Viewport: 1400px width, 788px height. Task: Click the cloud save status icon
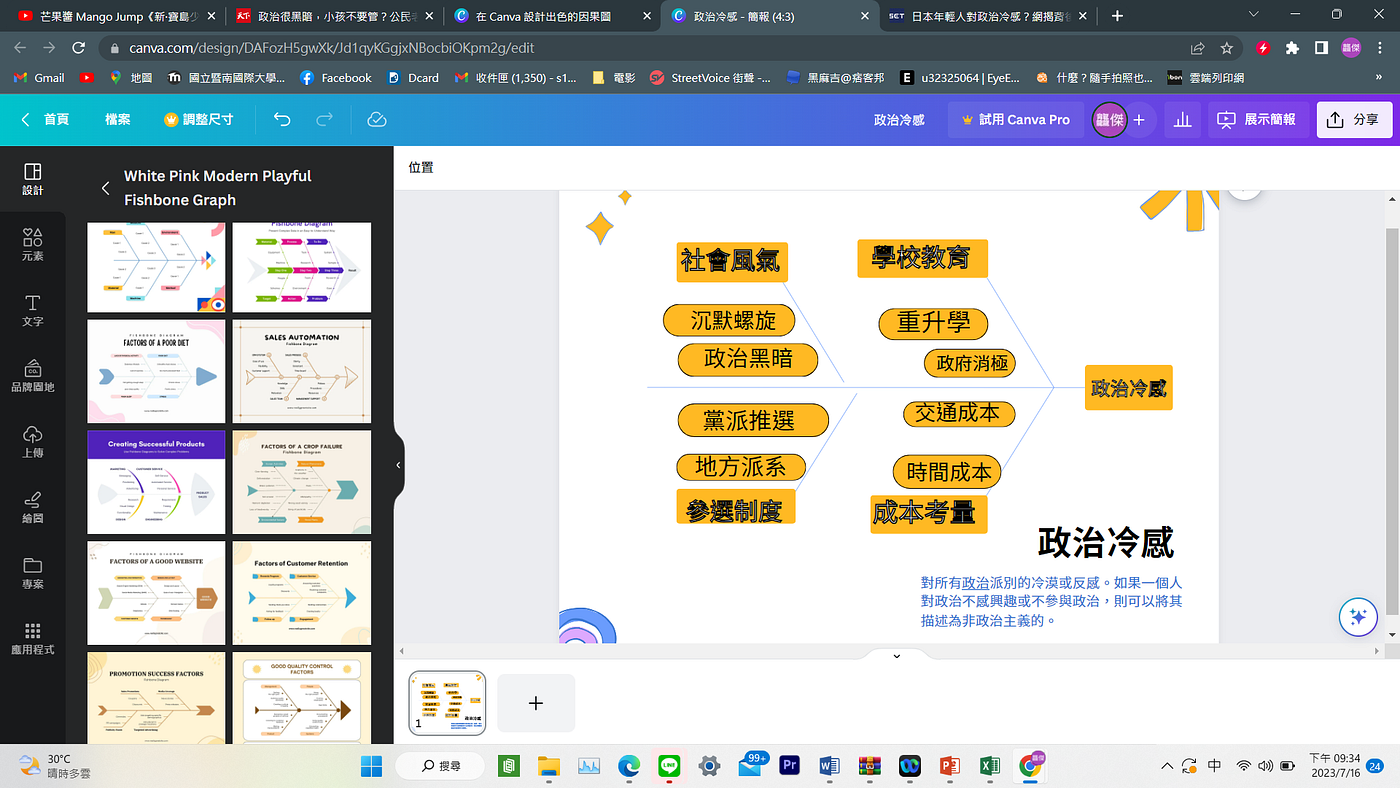pos(377,119)
